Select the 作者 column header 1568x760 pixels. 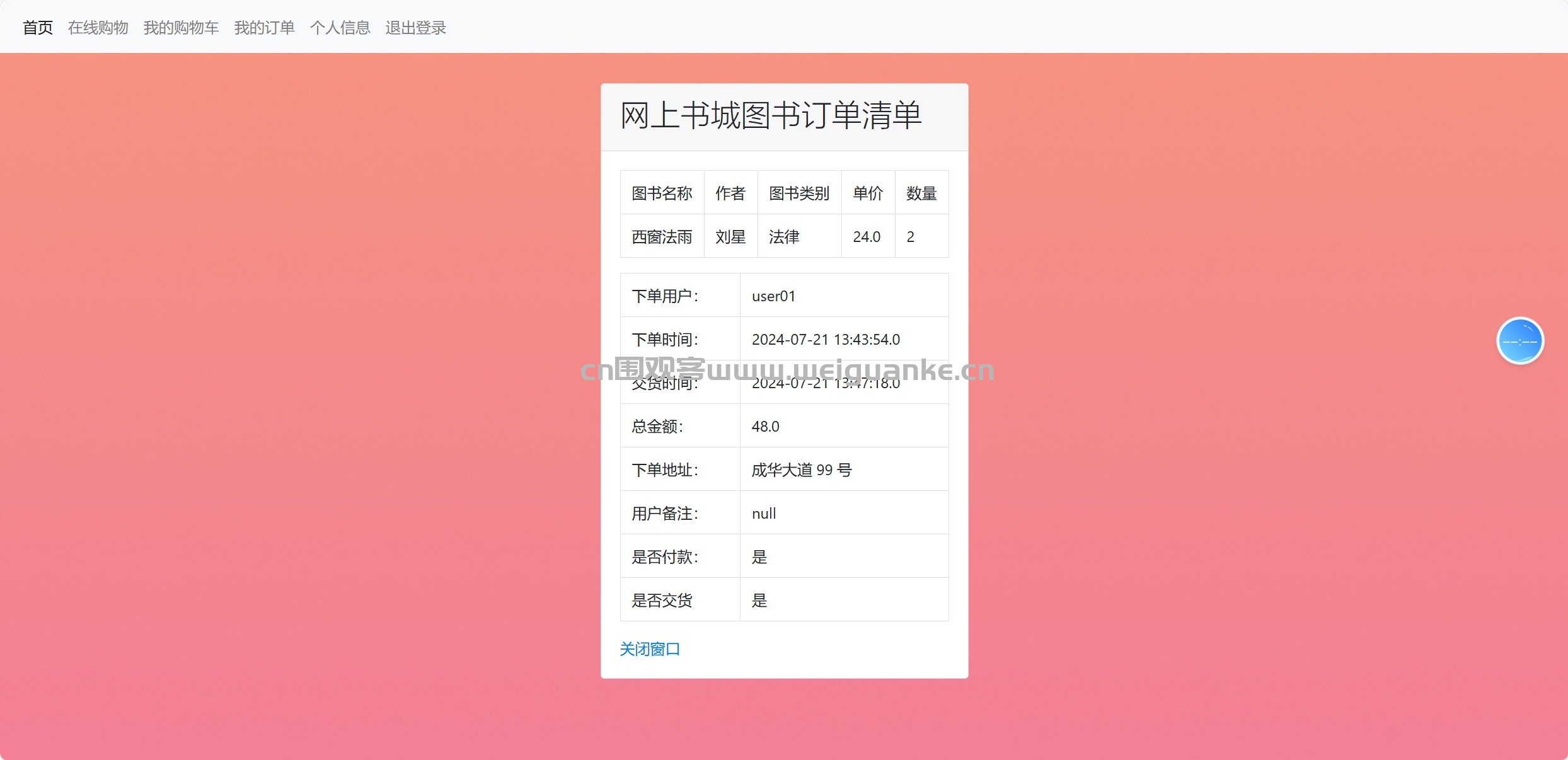730,193
